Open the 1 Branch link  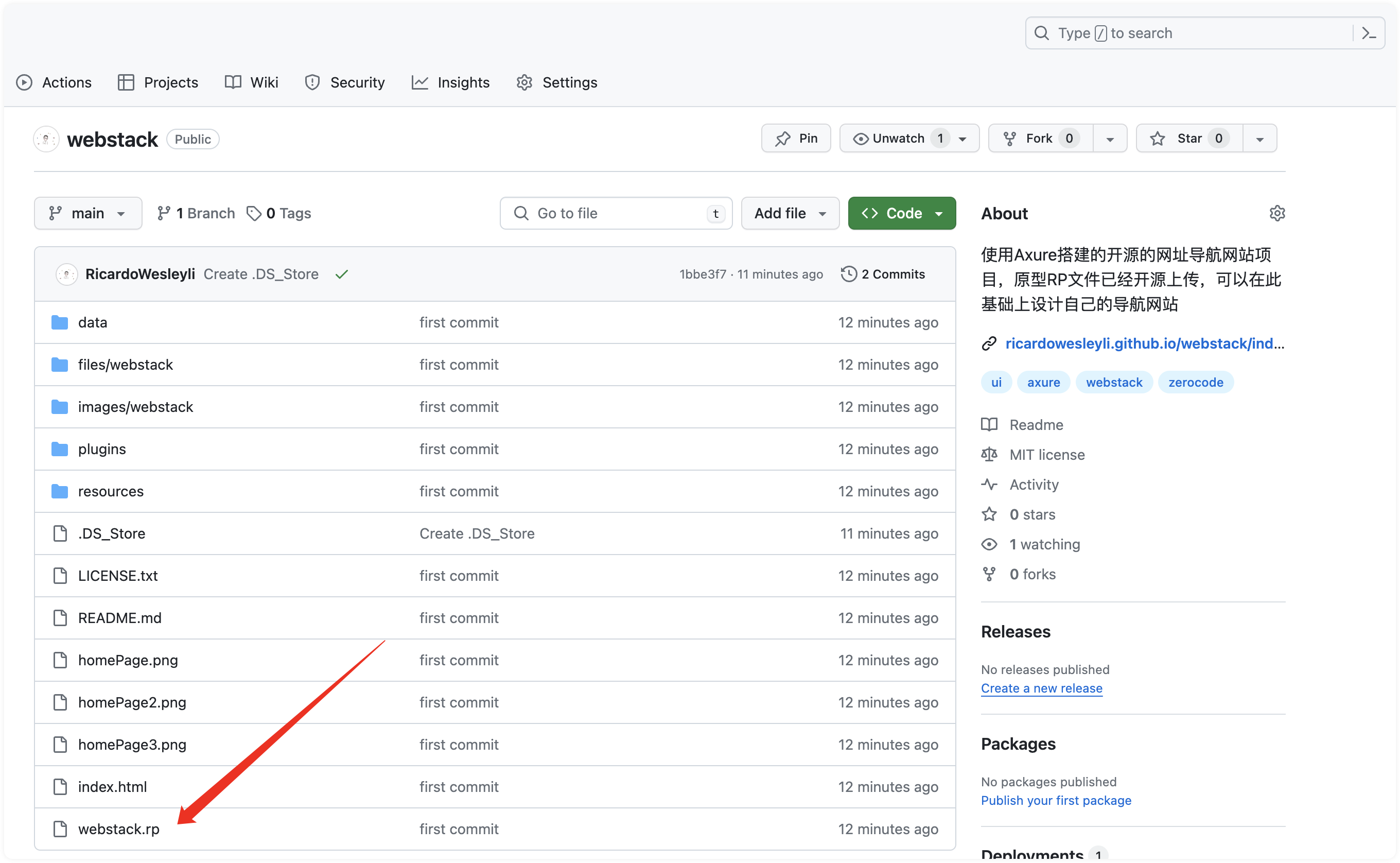[x=196, y=214]
